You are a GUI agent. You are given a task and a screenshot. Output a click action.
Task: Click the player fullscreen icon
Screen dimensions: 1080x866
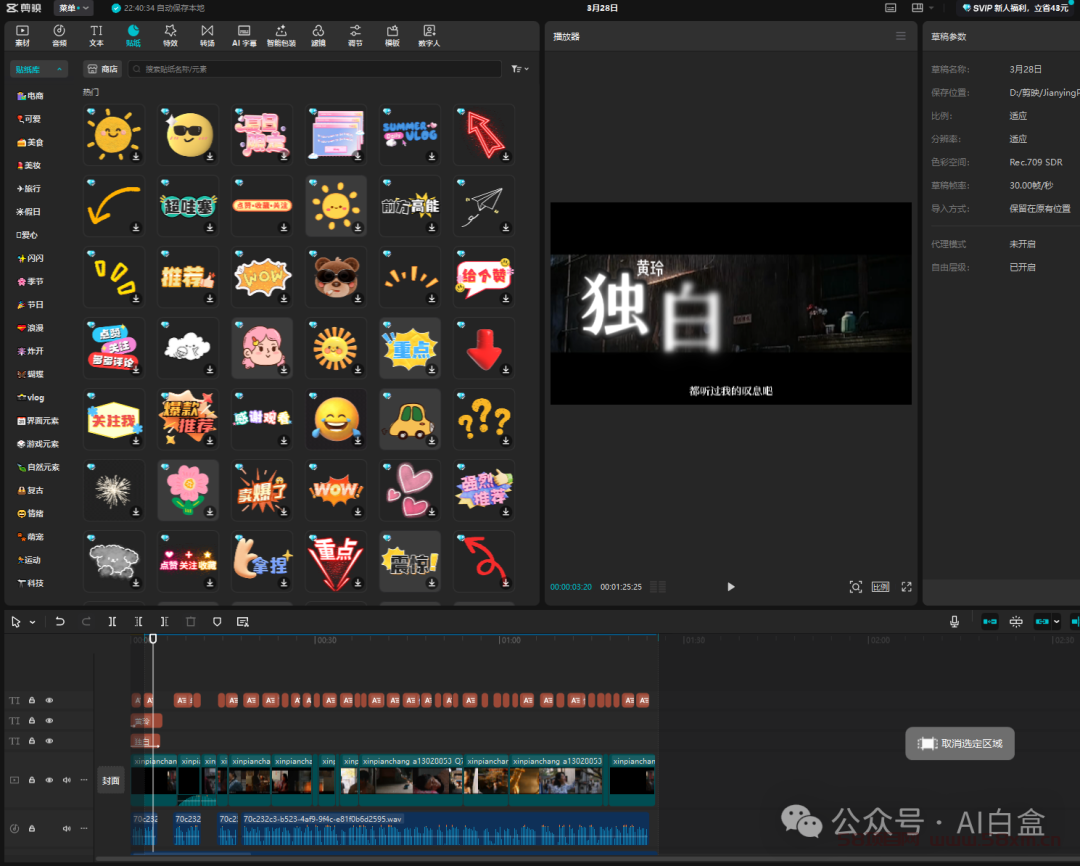(x=906, y=587)
